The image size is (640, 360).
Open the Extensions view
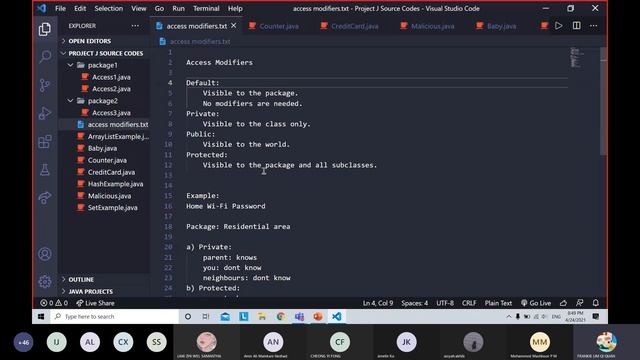(x=45, y=142)
